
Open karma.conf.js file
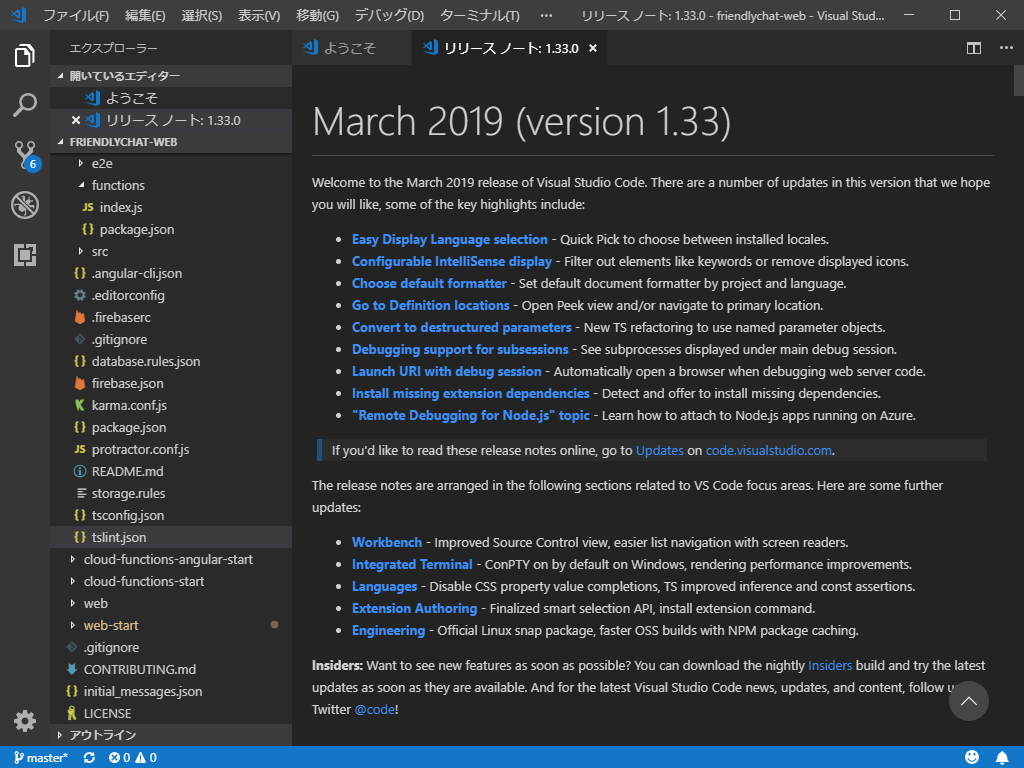click(171, 406)
